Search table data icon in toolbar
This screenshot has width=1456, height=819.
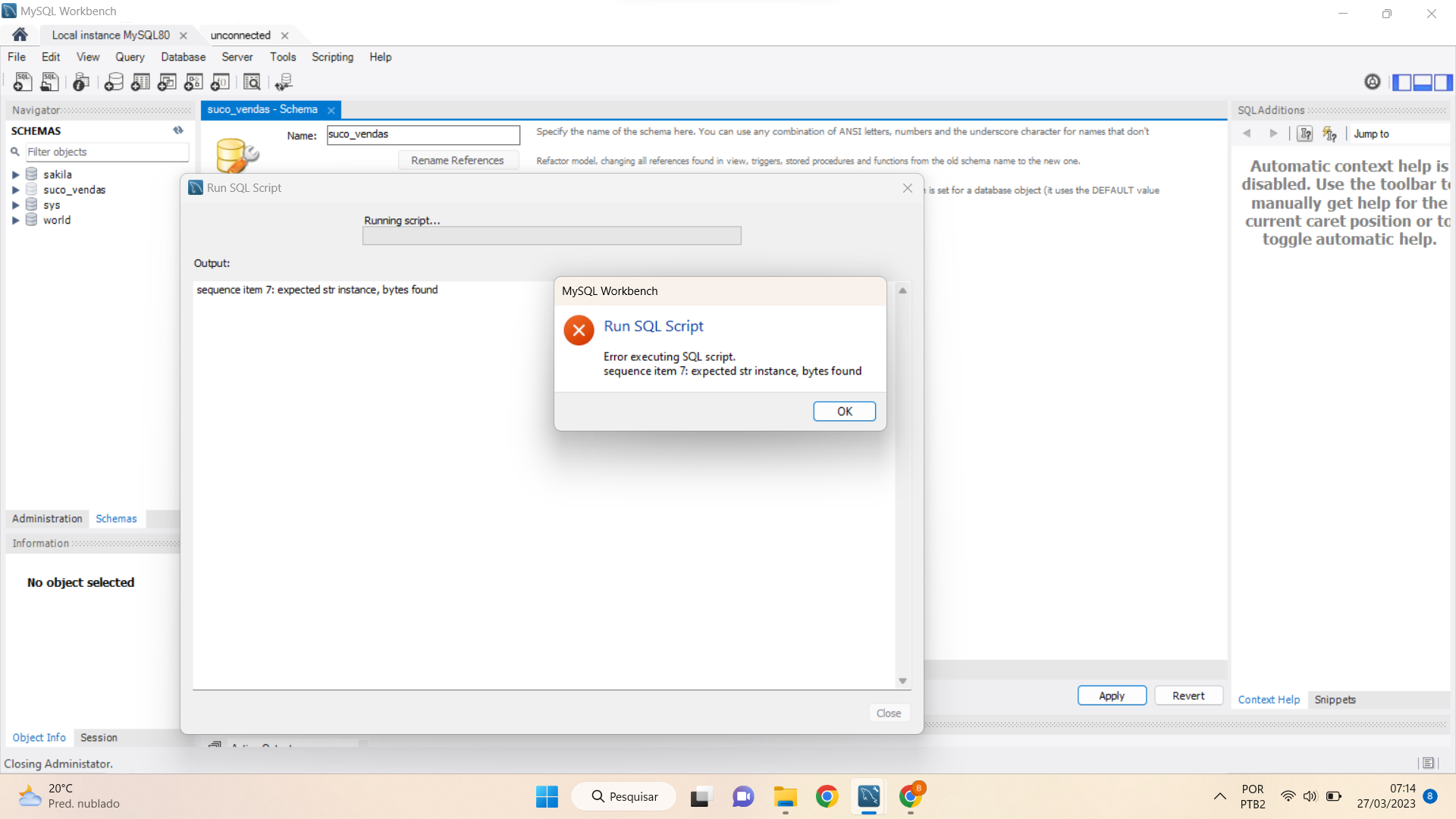(x=252, y=82)
